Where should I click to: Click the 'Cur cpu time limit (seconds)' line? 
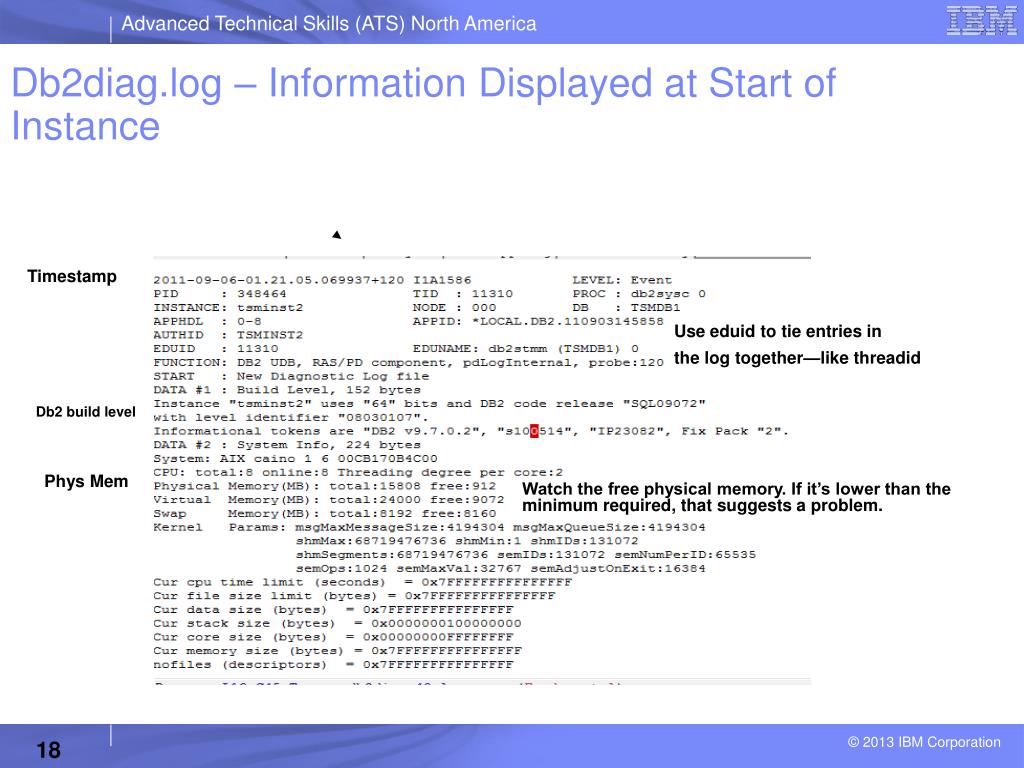(x=362, y=582)
